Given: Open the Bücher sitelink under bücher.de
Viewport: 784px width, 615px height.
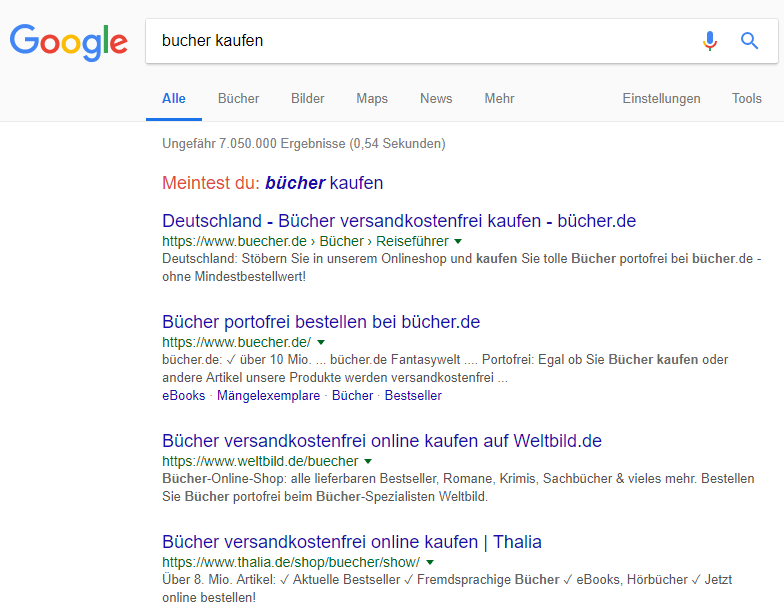Looking at the screenshot, I should [352, 396].
